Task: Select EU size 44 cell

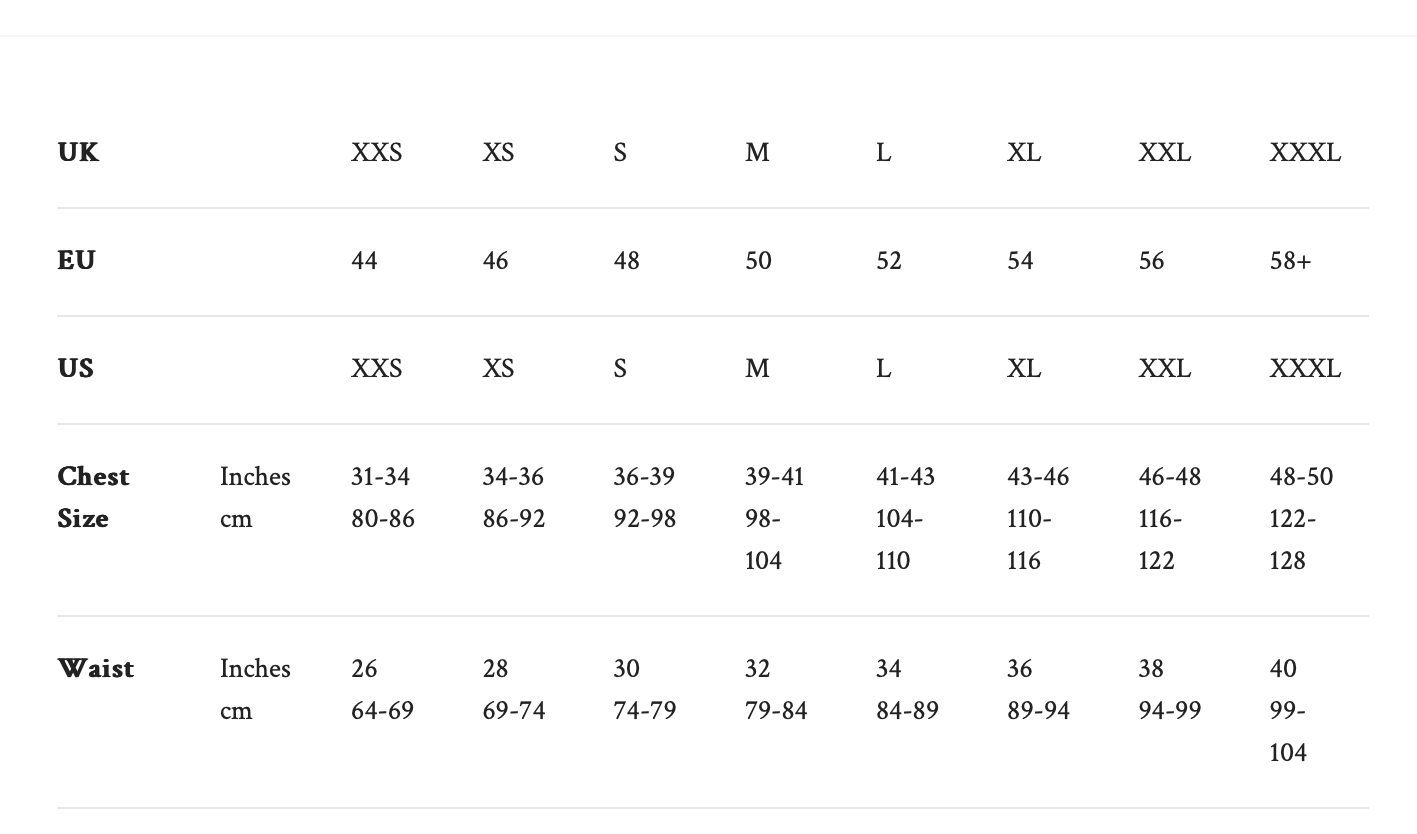Action: point(365,261)
